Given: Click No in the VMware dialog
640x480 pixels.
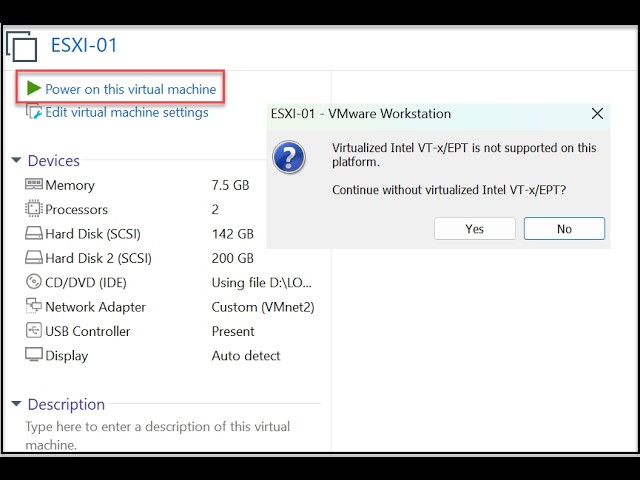Looking at the screenshot, I should coord(564,229).
